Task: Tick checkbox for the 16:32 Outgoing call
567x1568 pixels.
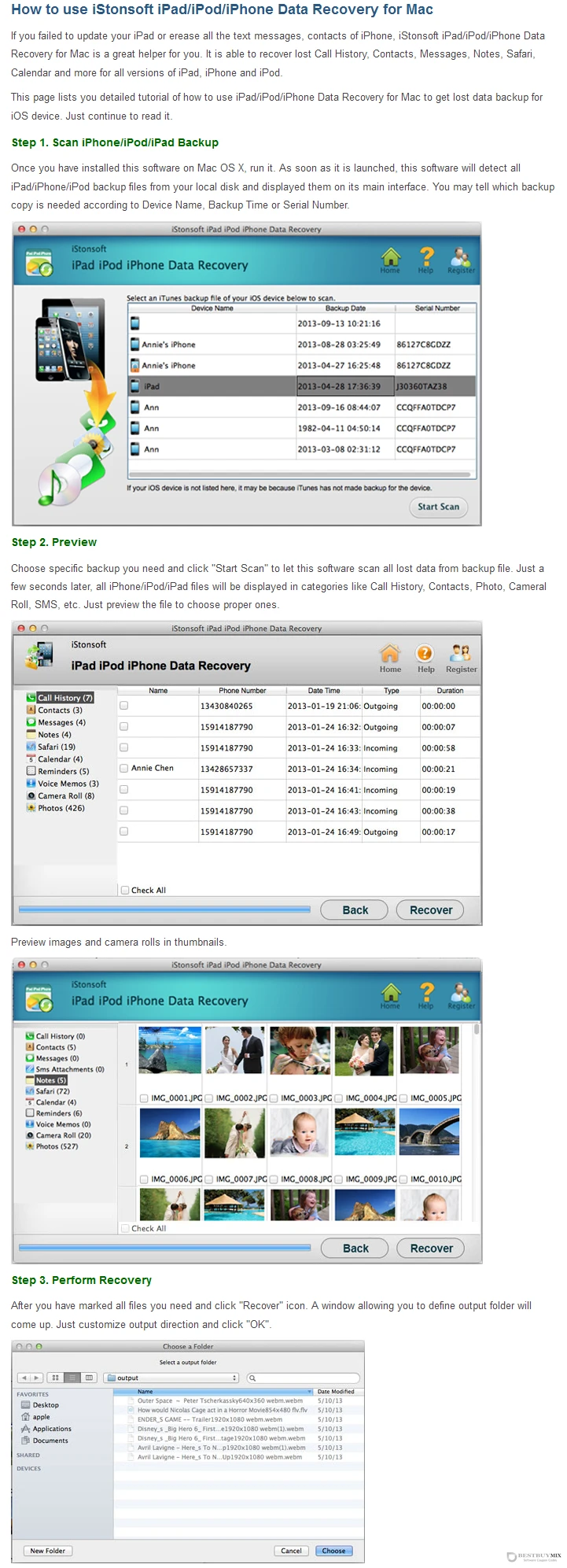Action: click(x=123, y=727)
